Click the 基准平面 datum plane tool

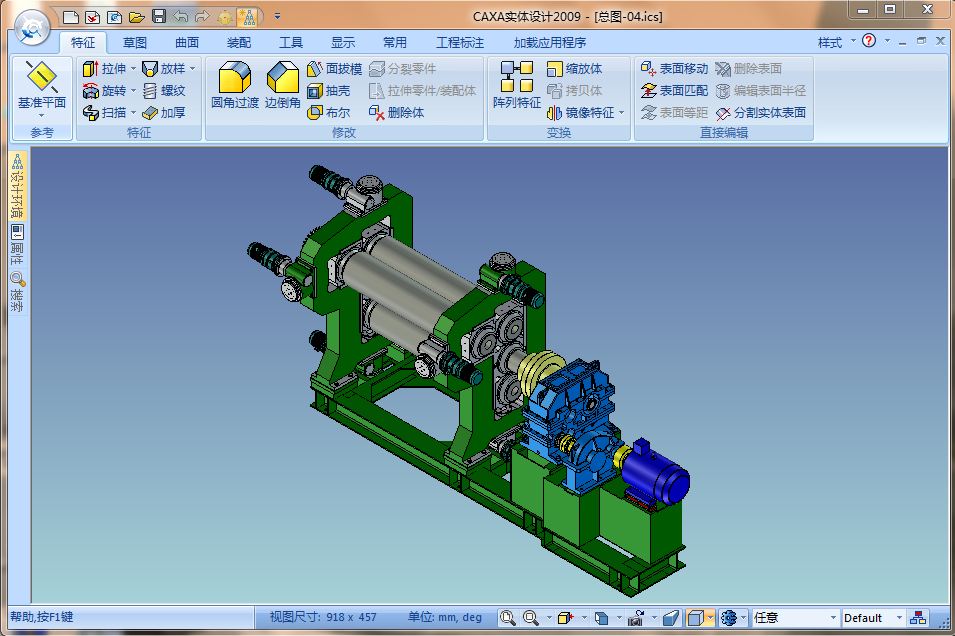click(x=41, y=86)
